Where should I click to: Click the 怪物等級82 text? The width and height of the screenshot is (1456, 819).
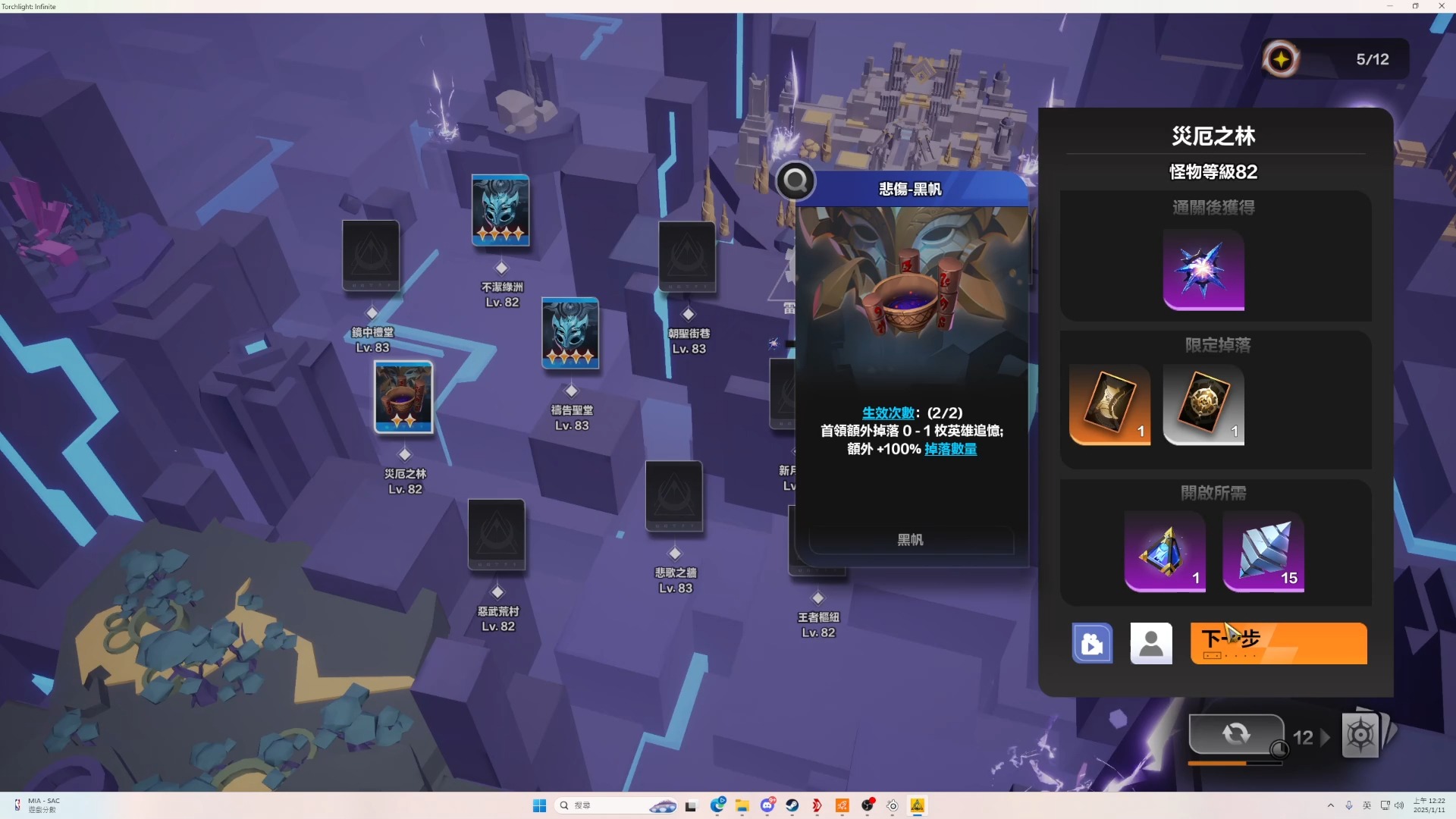1213,172
